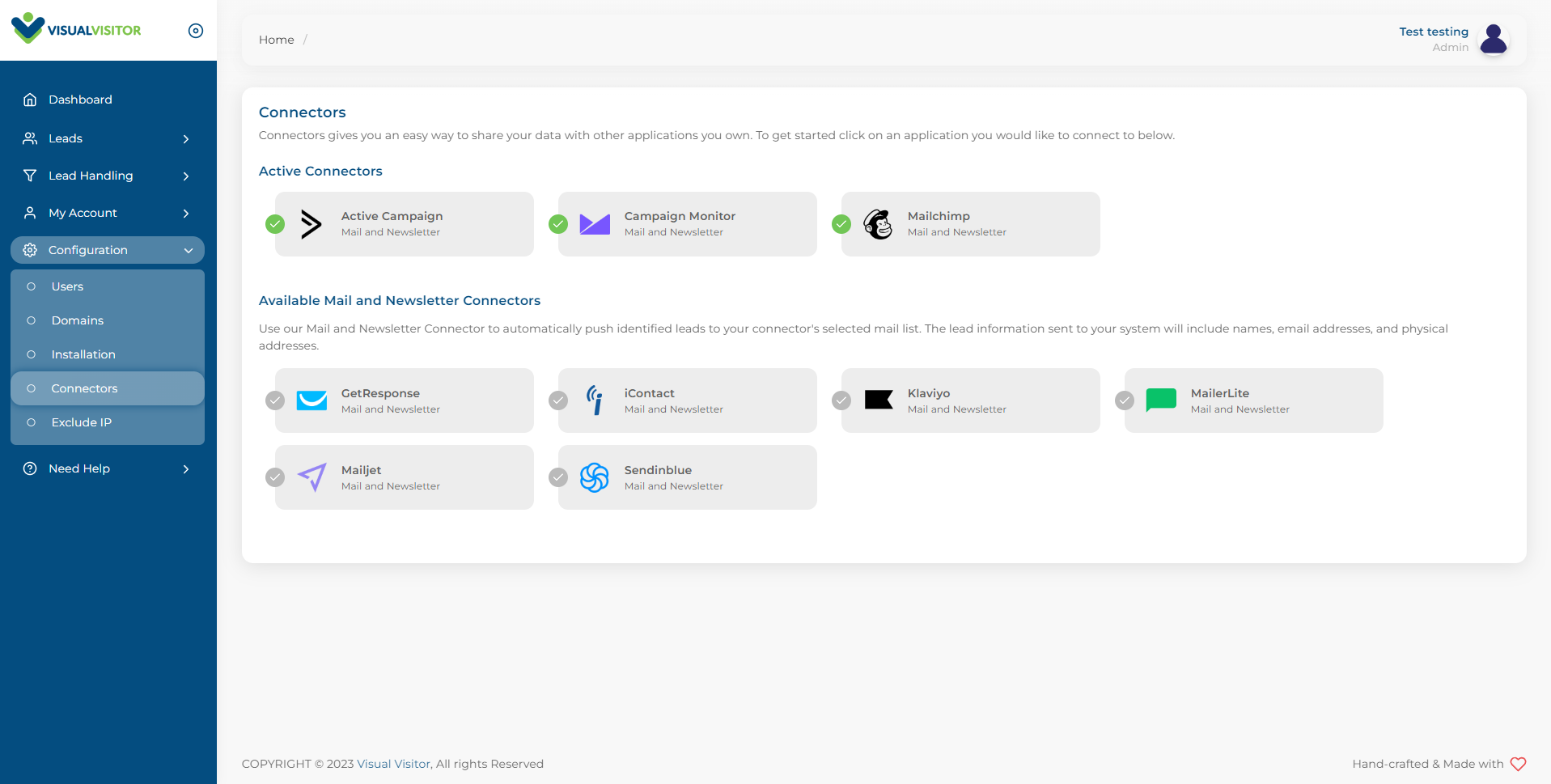Collapse the Configuration menu chevron
The image size is (1551, 784).
click(189, 251)
